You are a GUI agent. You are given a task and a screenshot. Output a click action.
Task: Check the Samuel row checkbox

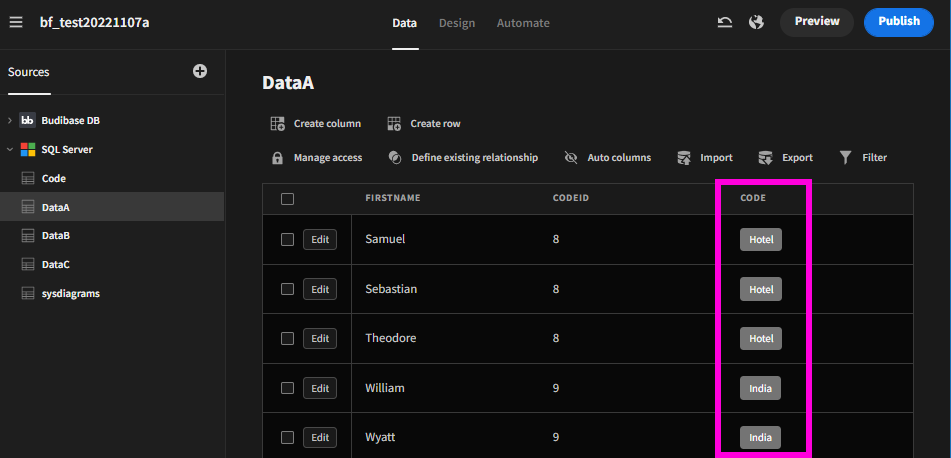click(287, 240)
